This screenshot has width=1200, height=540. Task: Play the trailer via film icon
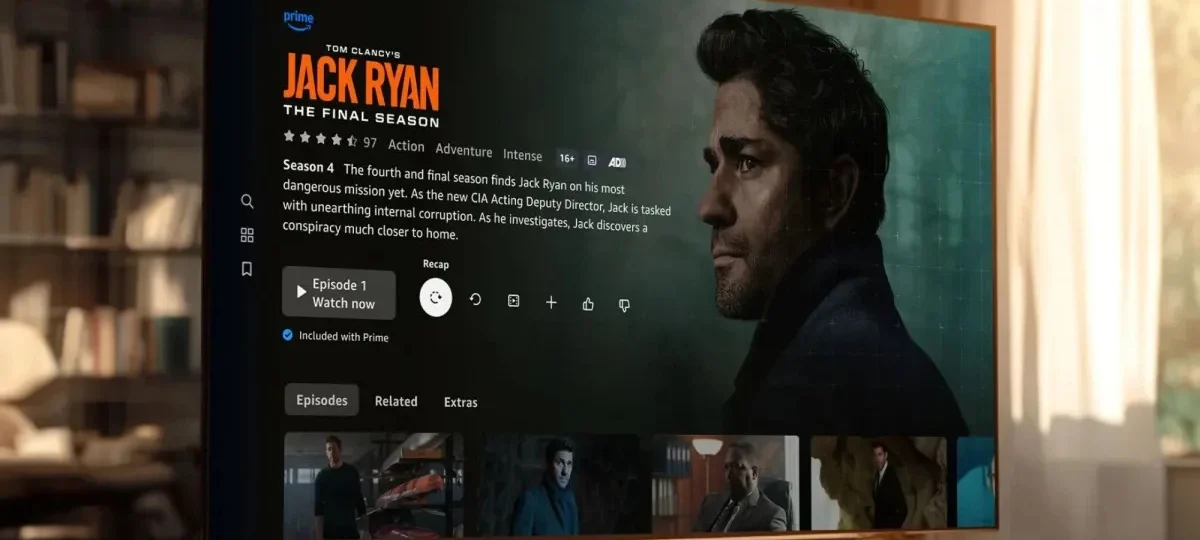(513, 301)
